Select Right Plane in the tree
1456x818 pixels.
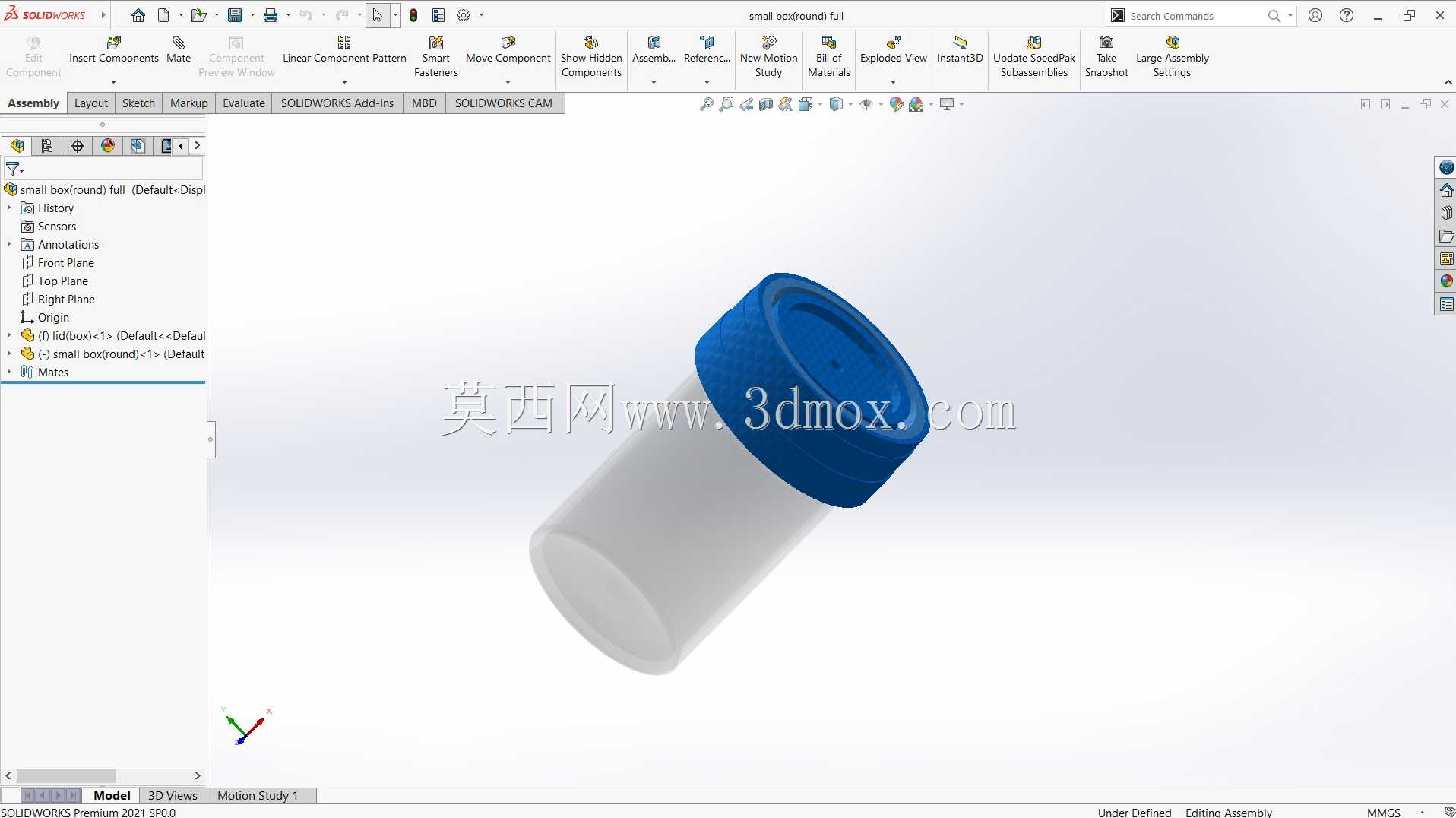(x=66, y=299)
